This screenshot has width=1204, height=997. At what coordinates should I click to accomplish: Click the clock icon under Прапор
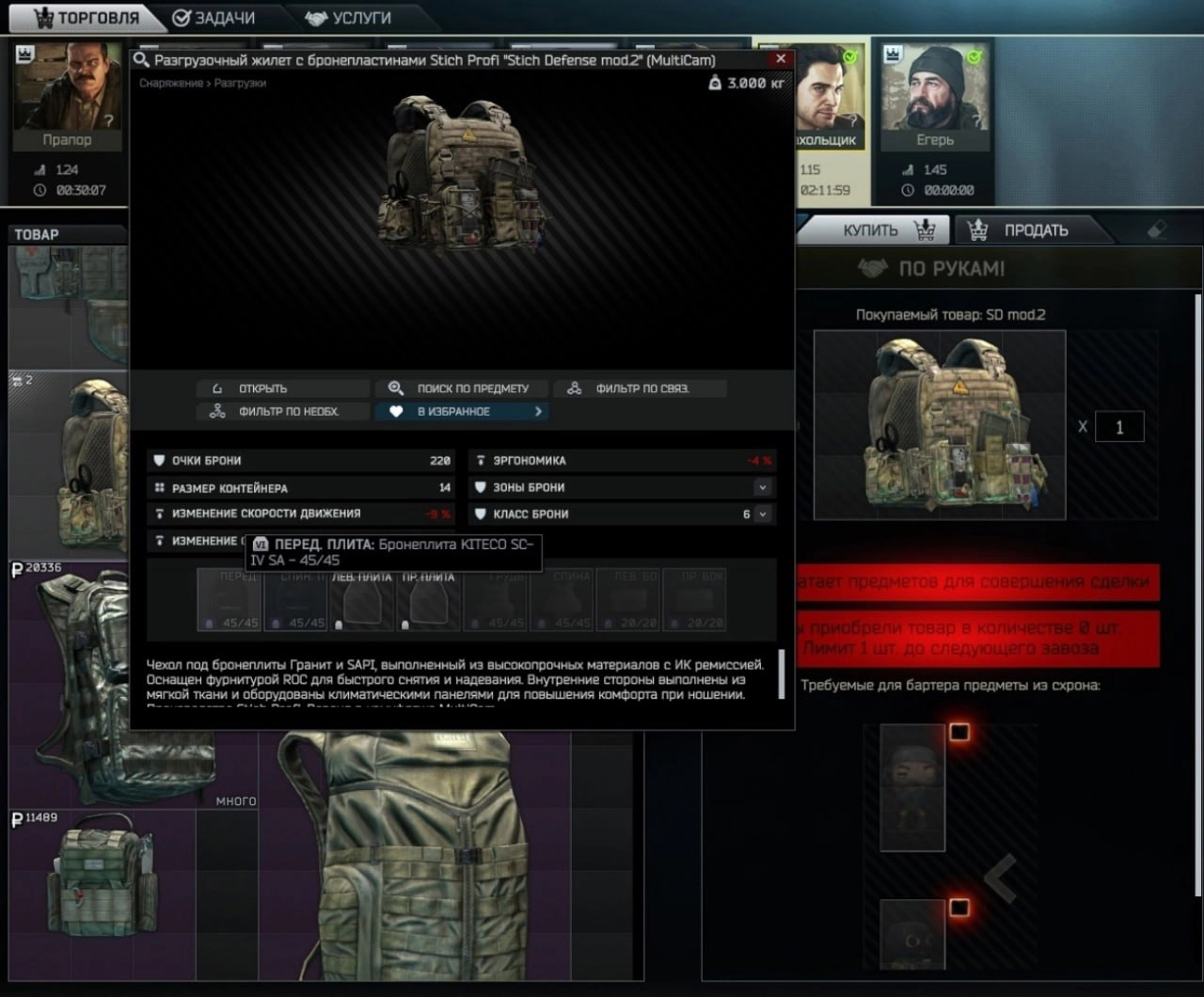point(40,190)
